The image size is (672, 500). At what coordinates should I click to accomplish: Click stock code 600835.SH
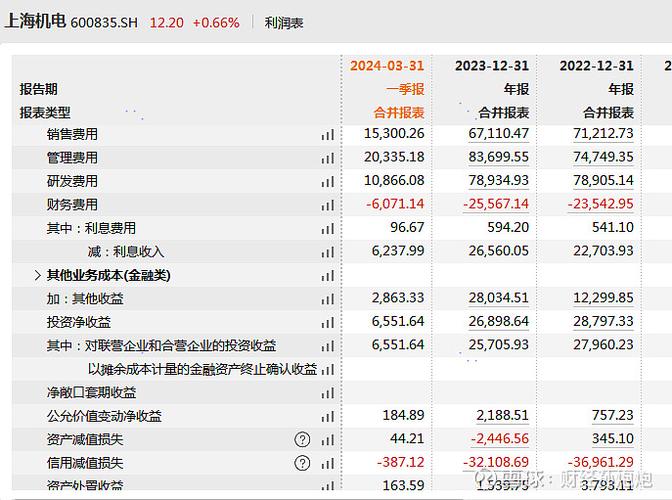[104, 23]
